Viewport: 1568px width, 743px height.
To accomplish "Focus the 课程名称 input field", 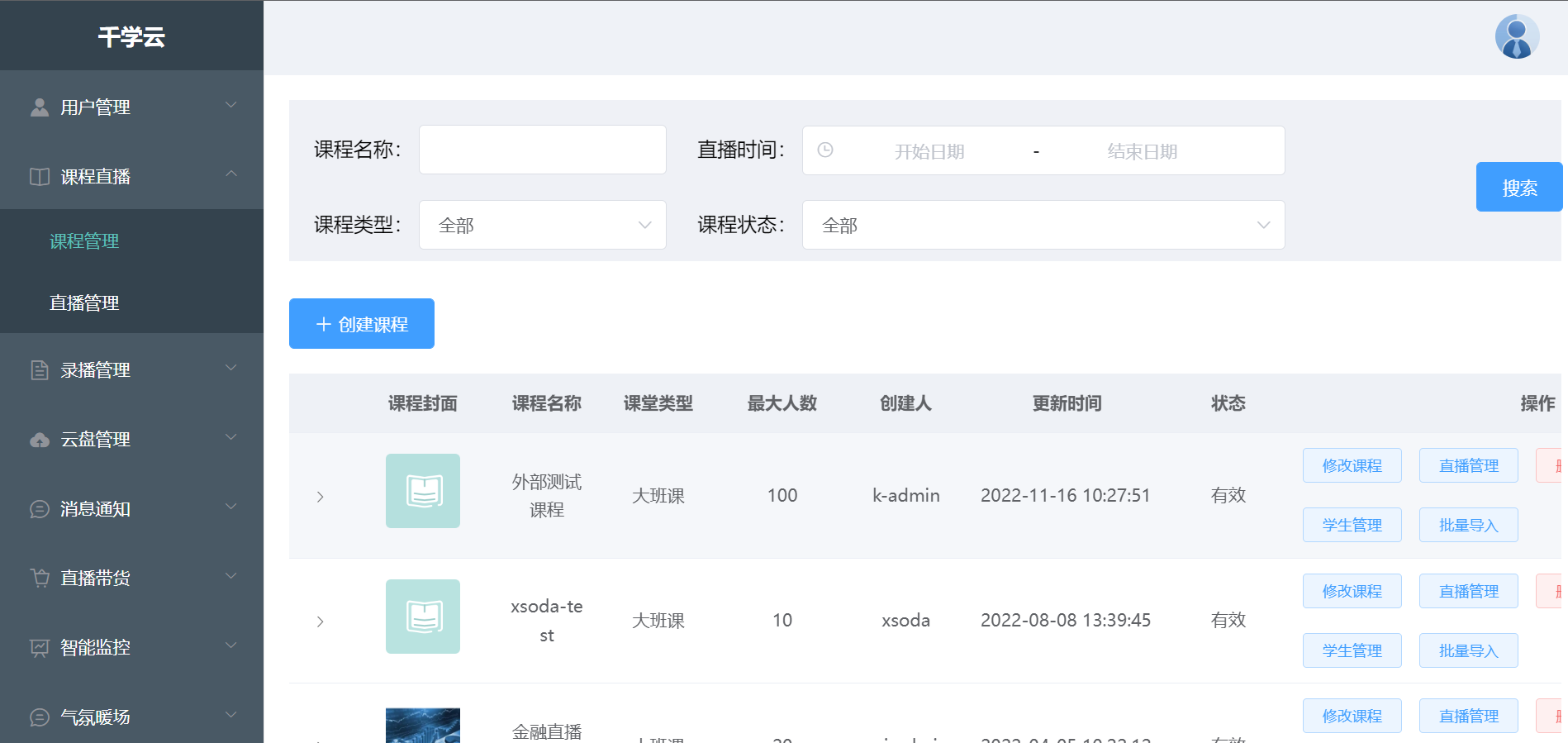I will (543, 150).
